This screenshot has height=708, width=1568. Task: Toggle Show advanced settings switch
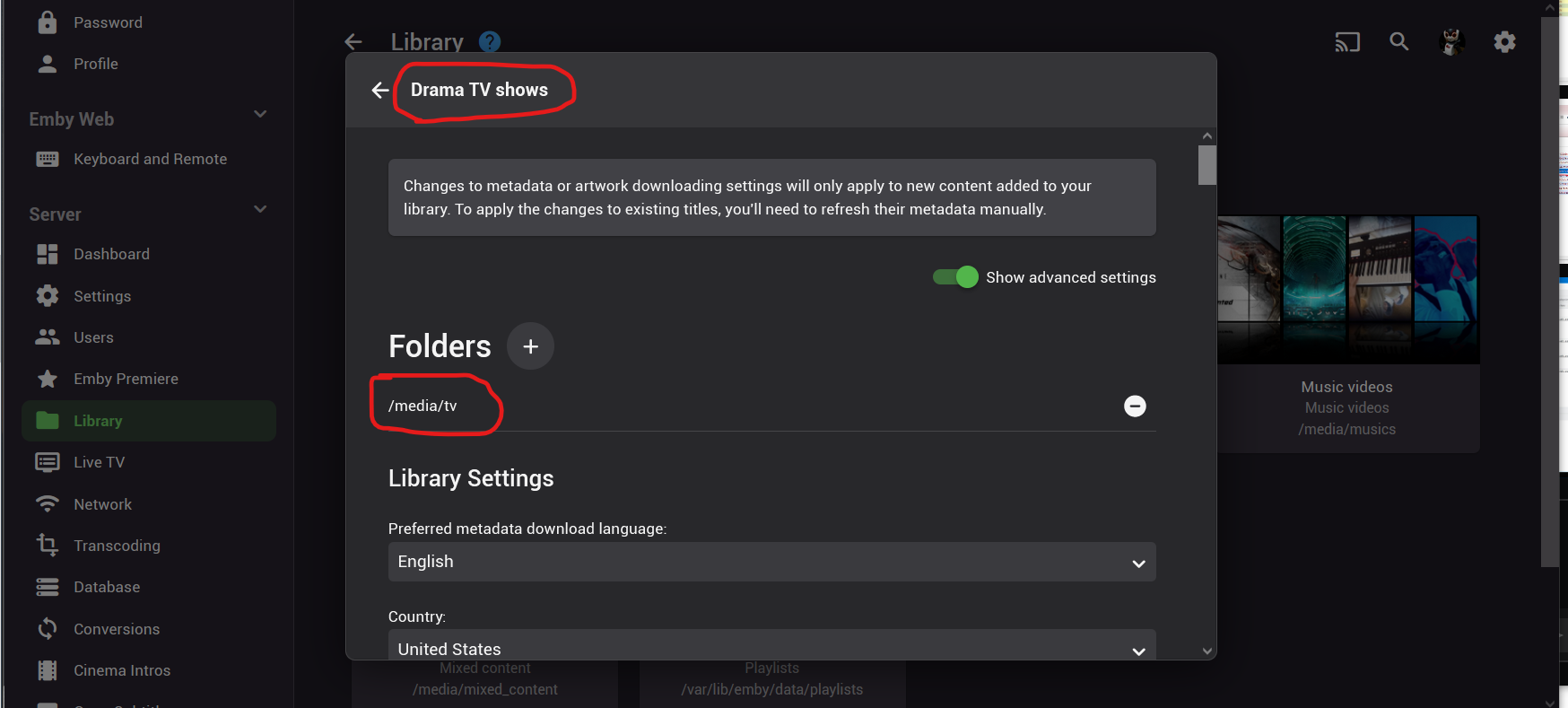[955, 277]
